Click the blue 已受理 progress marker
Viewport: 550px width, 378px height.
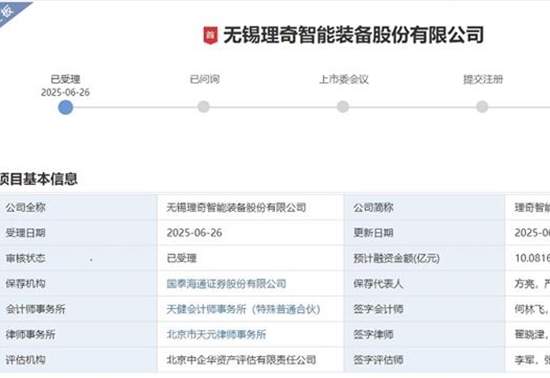point(66,107)
